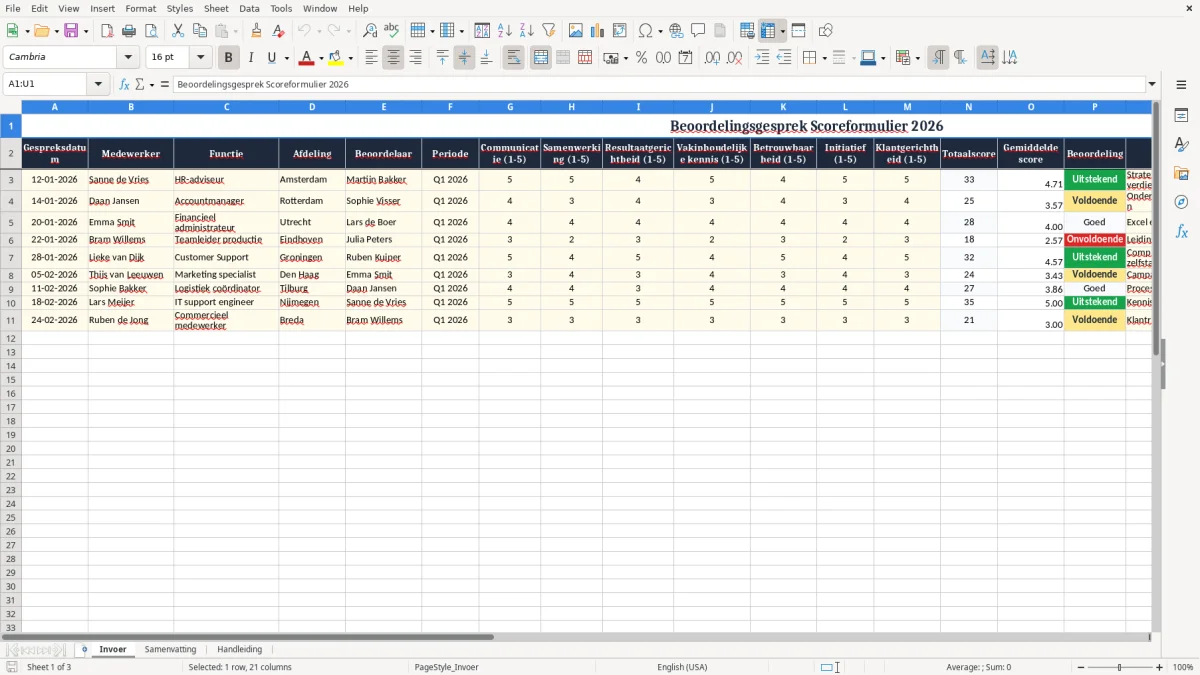The height and width of the screenshot is (675, 1200).
Task: Click the AutoFilter funnel icon
Action: [x=548, y=31]
